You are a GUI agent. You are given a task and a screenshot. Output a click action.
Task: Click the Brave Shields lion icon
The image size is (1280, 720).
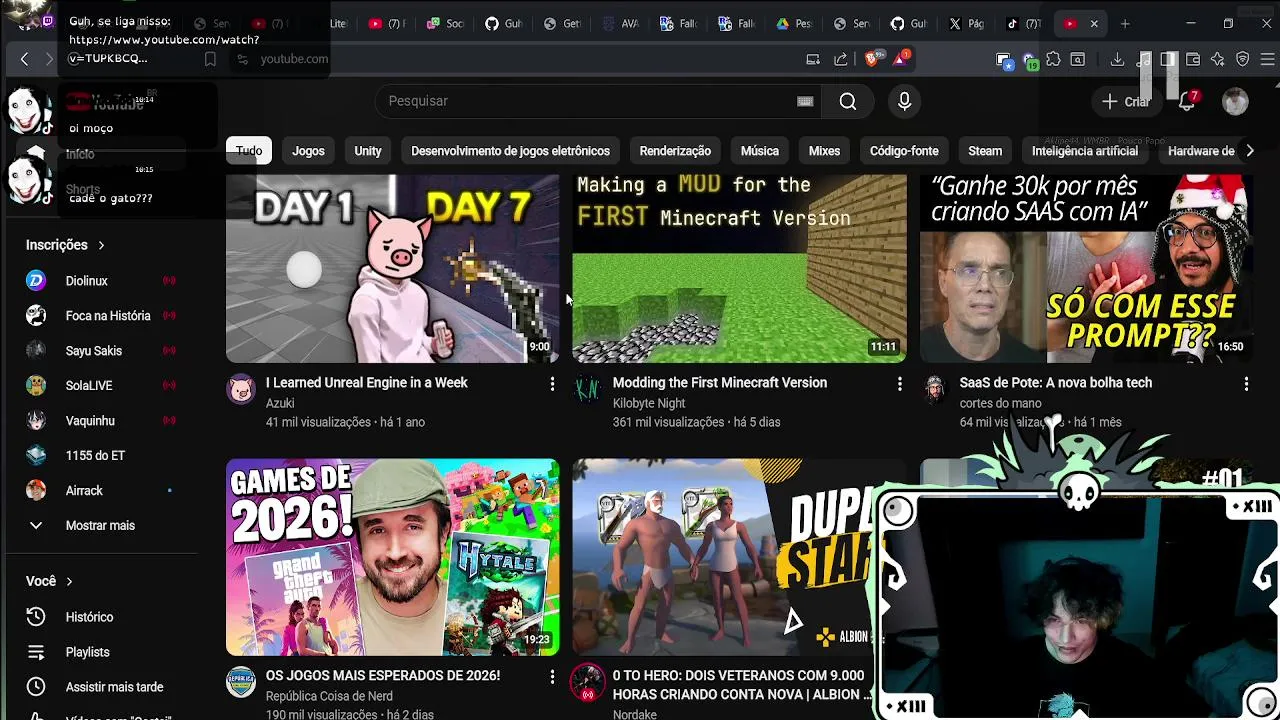click(871, 59)
